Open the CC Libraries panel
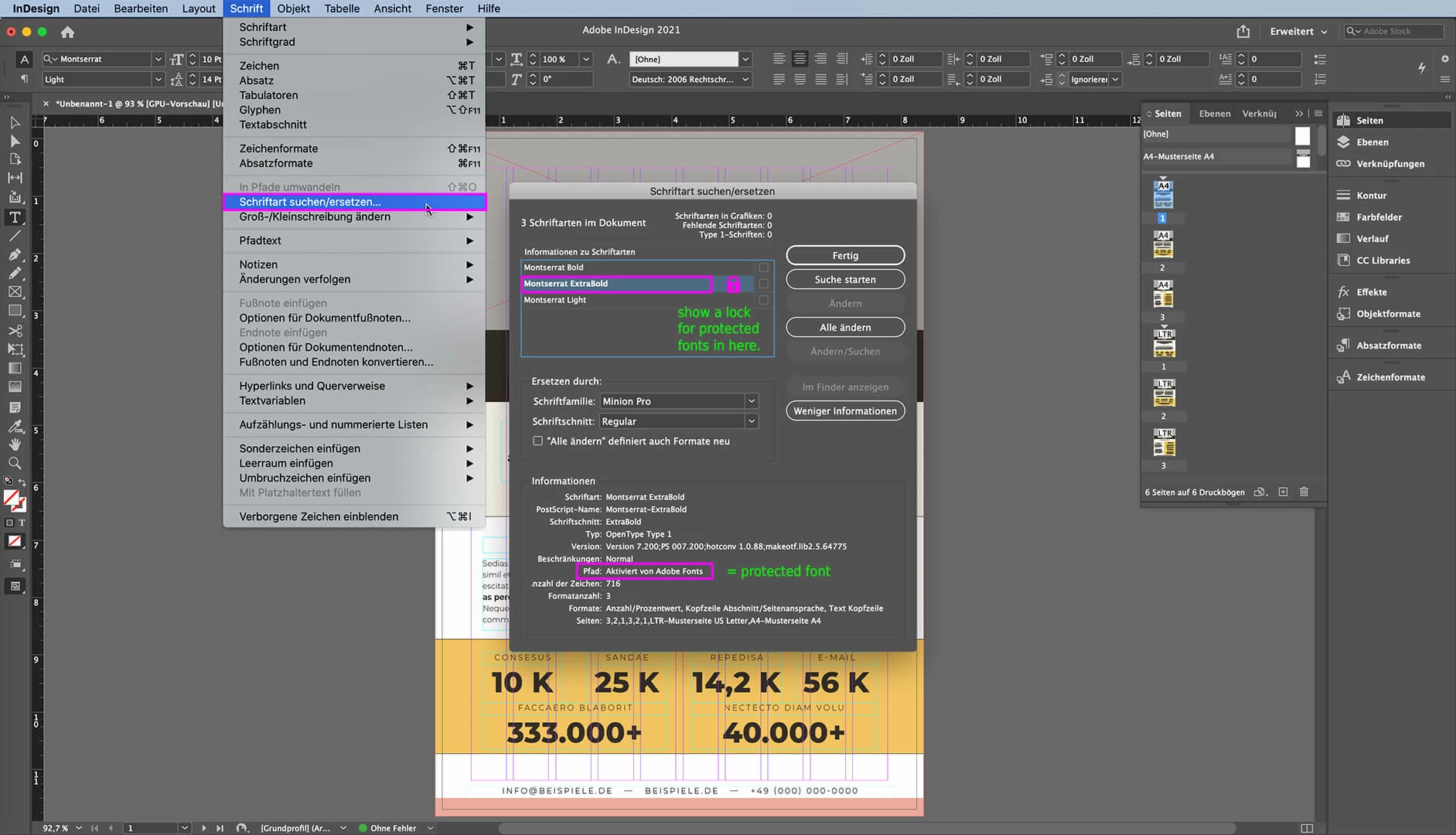1456x835 pixels. [1383, 260]
